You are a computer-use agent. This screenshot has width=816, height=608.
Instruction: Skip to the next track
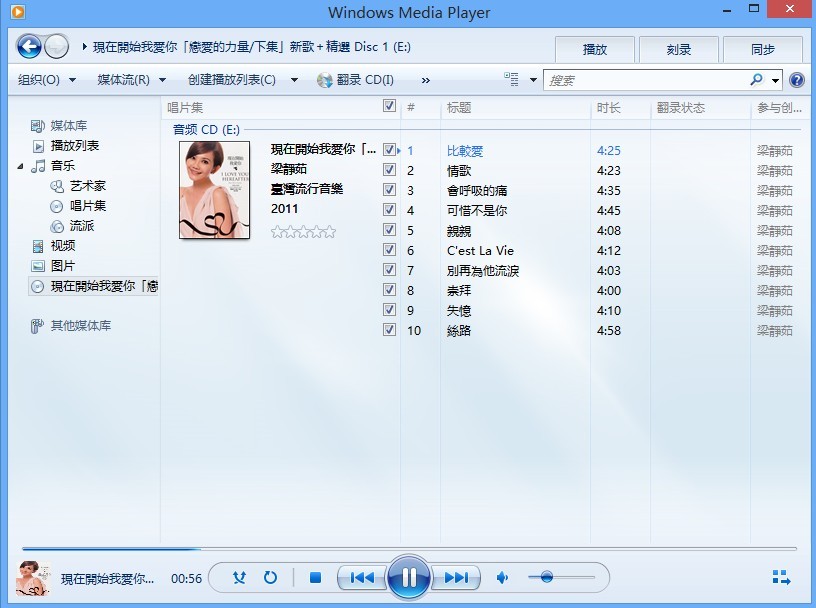pyautogui.click(x=456, y=577)
